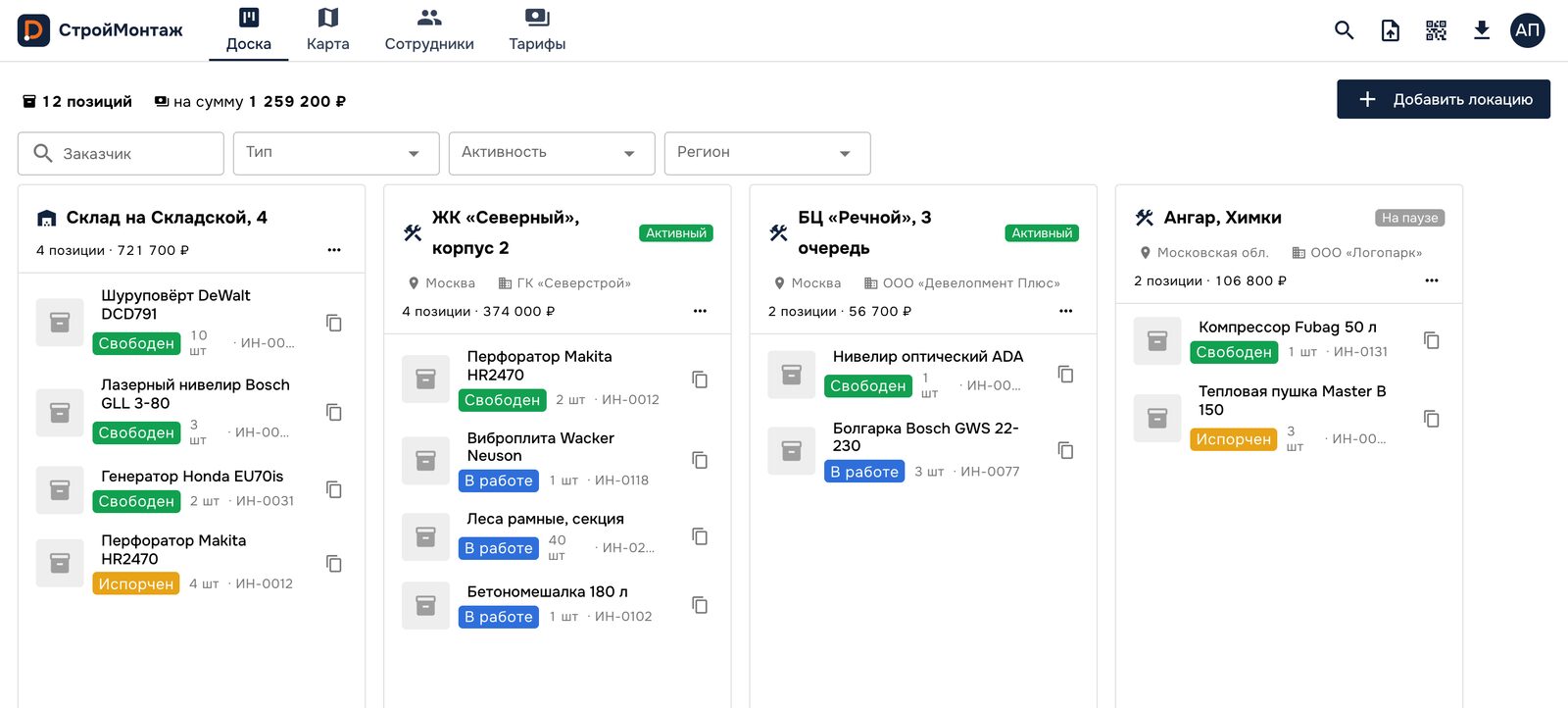Viewport: 1568px width, 708px height.
Task: Copy the Шуруповёрт DeWalt DCD791 item
Action: 334,323
